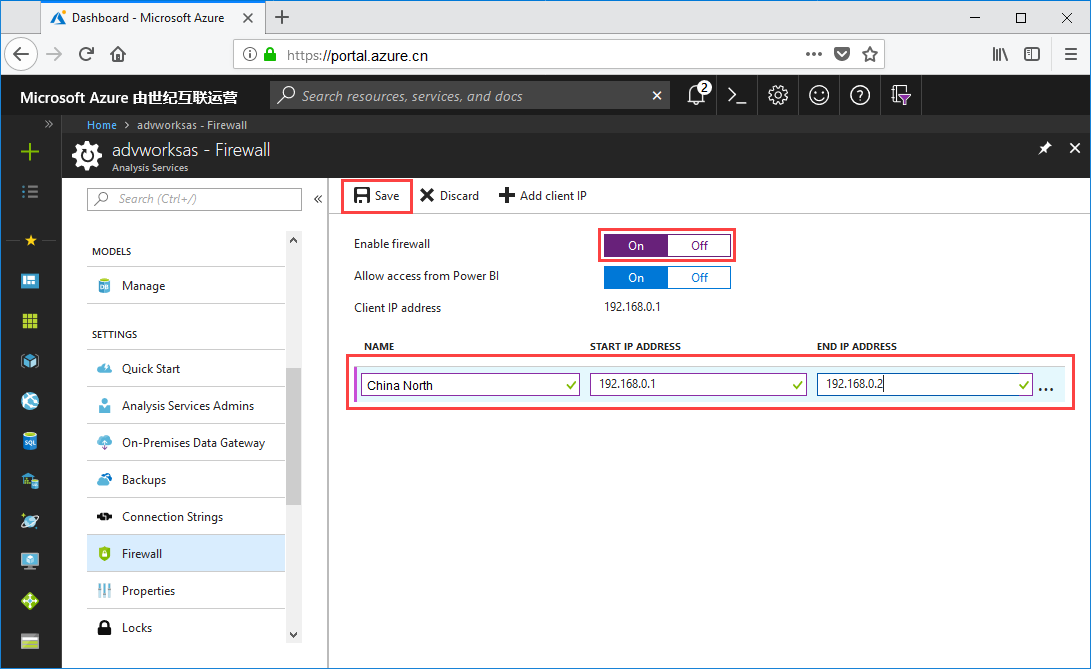
Task: Click the Home breadcrumb link
Action: (102, 125)
